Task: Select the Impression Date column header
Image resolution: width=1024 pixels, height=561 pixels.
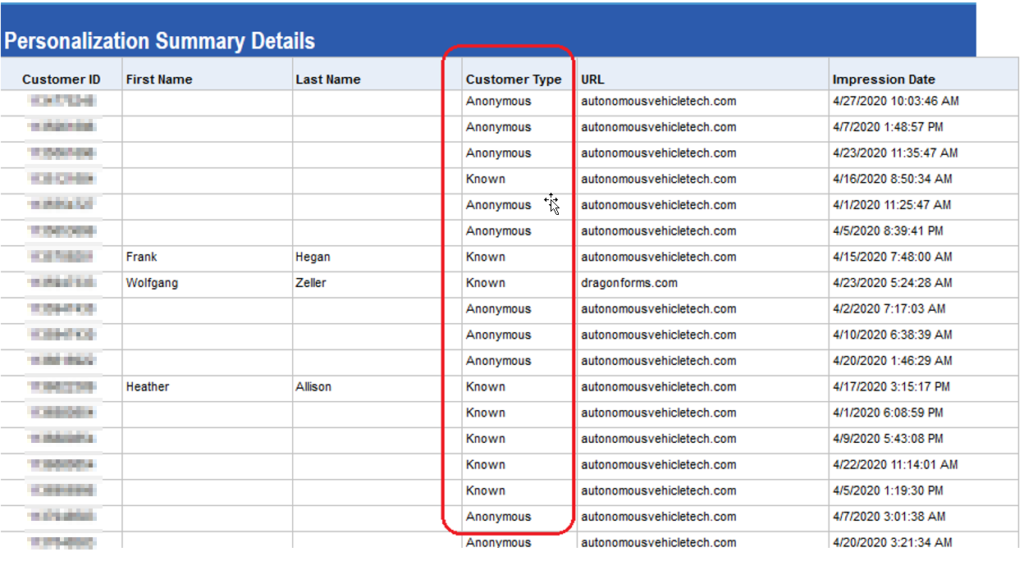Action: tap(884, 79)
